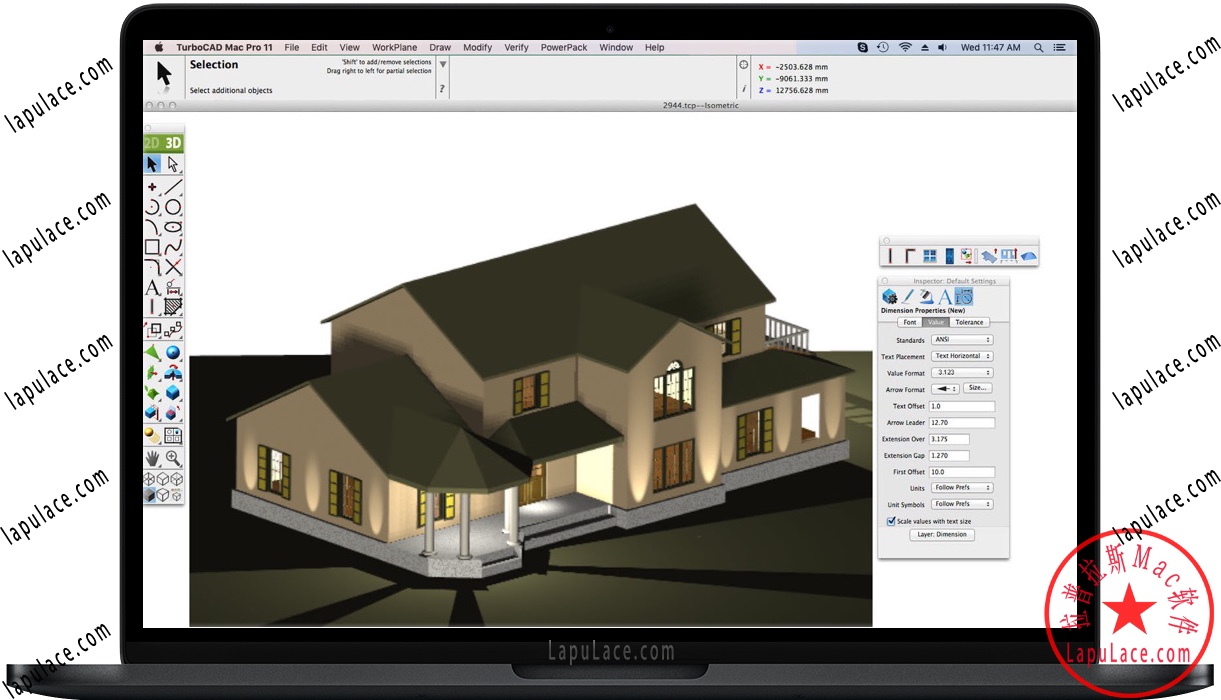Select the Window tool in the architecture palette
Screen dimensions: 1221x700
coord(929,254)
